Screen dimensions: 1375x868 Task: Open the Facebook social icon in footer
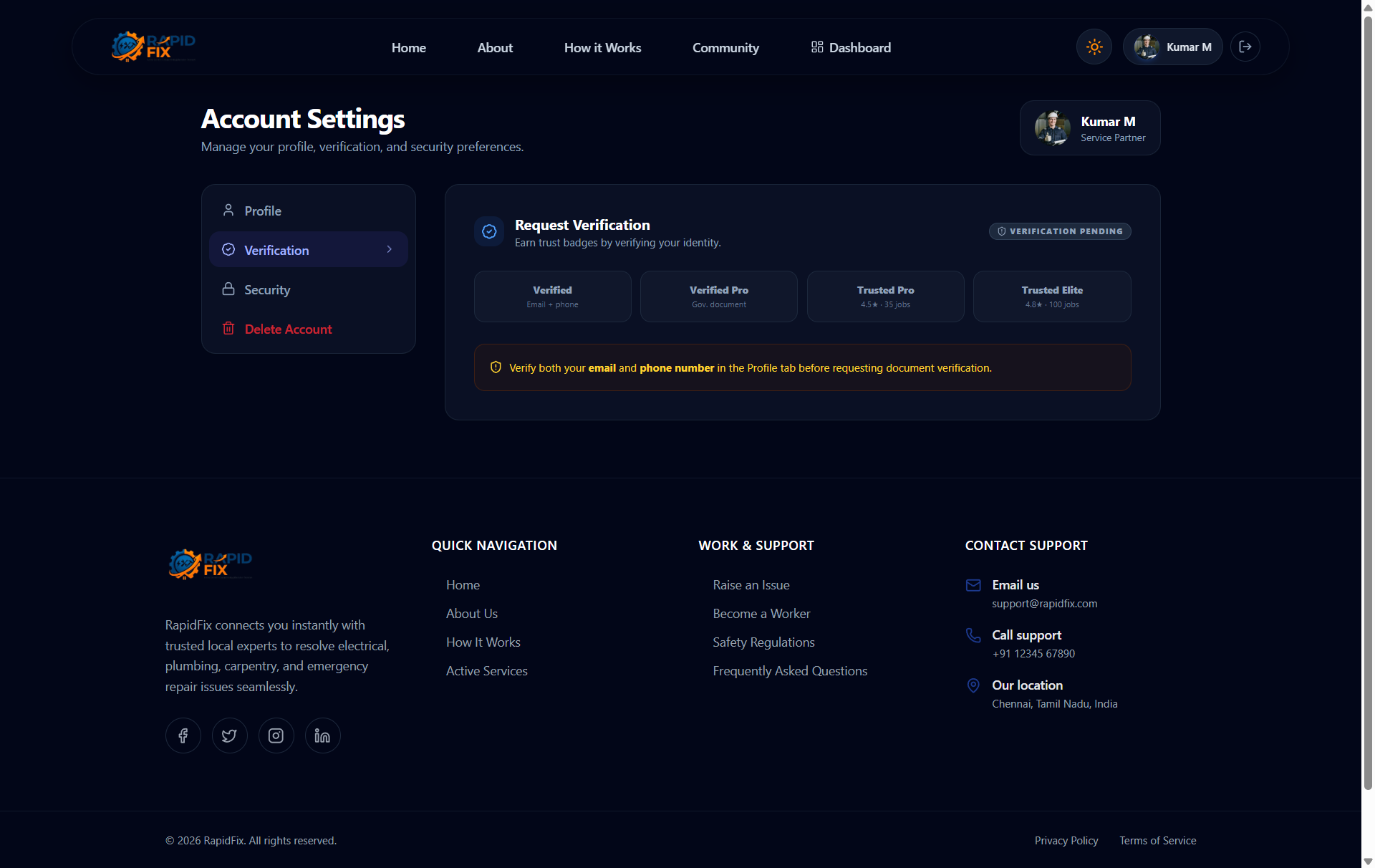point(183,736)
